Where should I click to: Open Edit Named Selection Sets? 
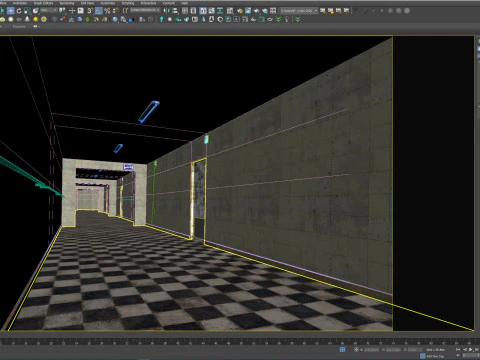125,11
